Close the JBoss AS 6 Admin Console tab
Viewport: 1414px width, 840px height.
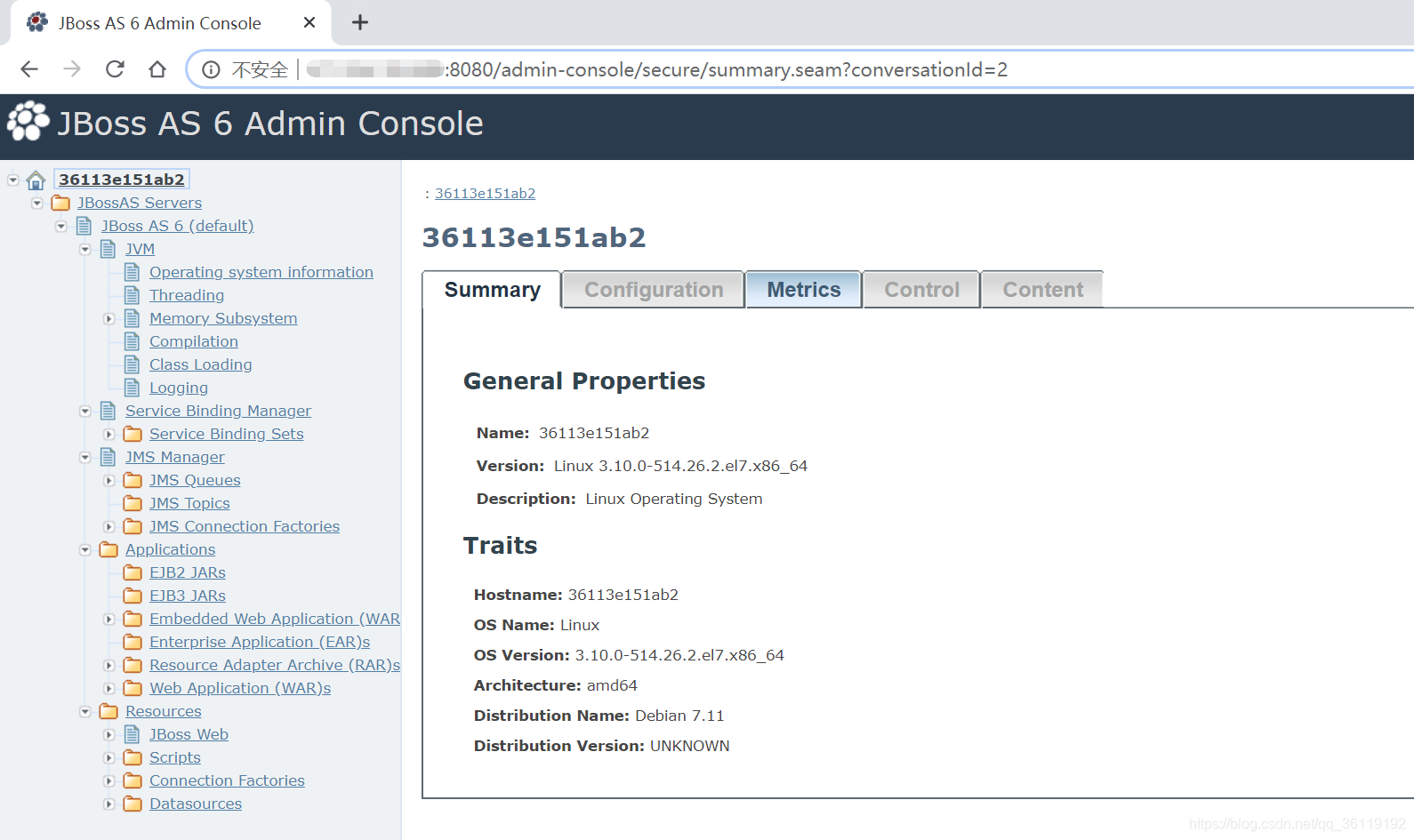pos(309,23)
